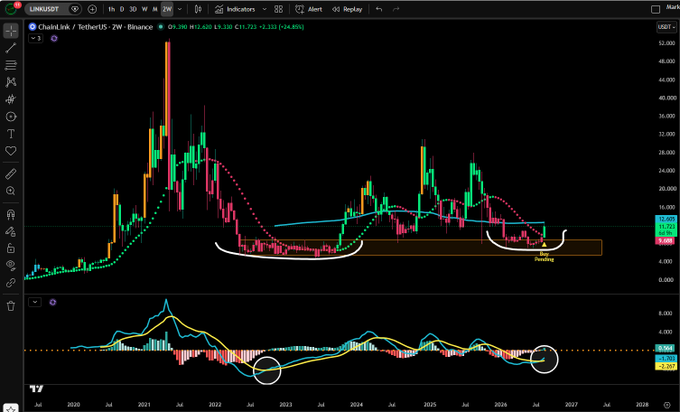Select the 2W timeframe
The image size is (680, 412).
167,9
